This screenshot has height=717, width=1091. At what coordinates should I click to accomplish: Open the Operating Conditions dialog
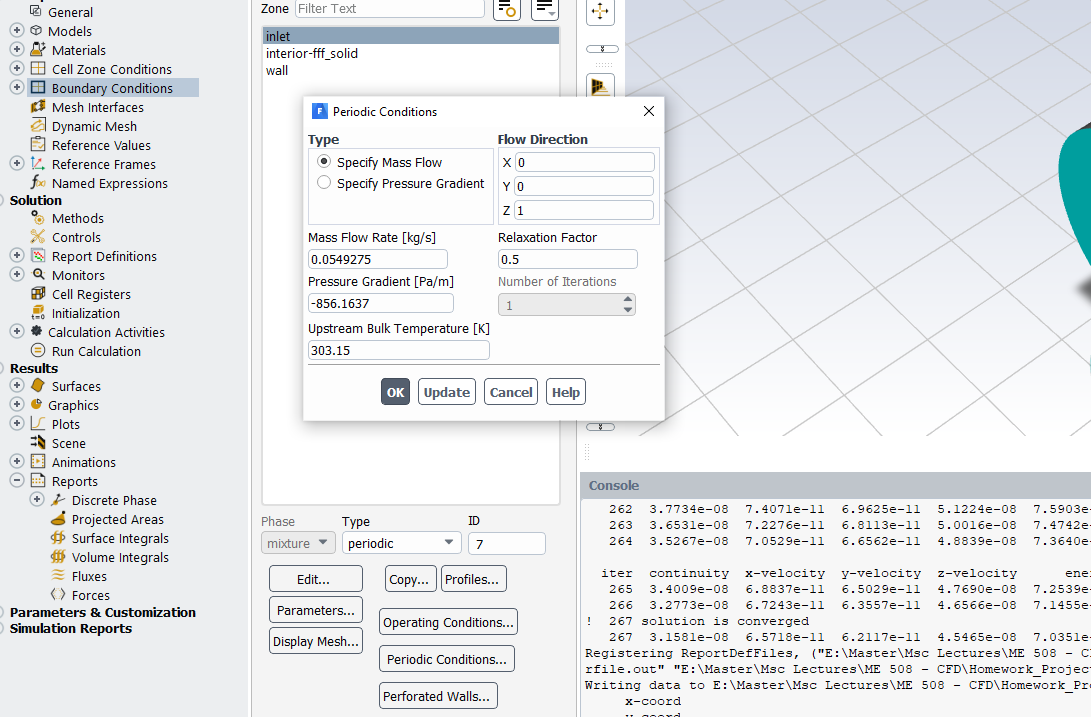tap(448, 622)
